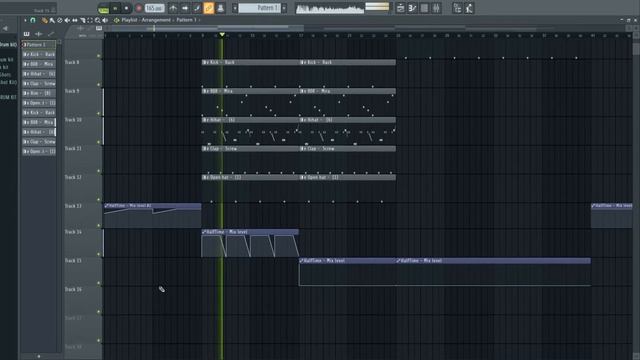640x360 pixels.
Task: Click the Arrangement breadcrumb item
Action: 156,20
